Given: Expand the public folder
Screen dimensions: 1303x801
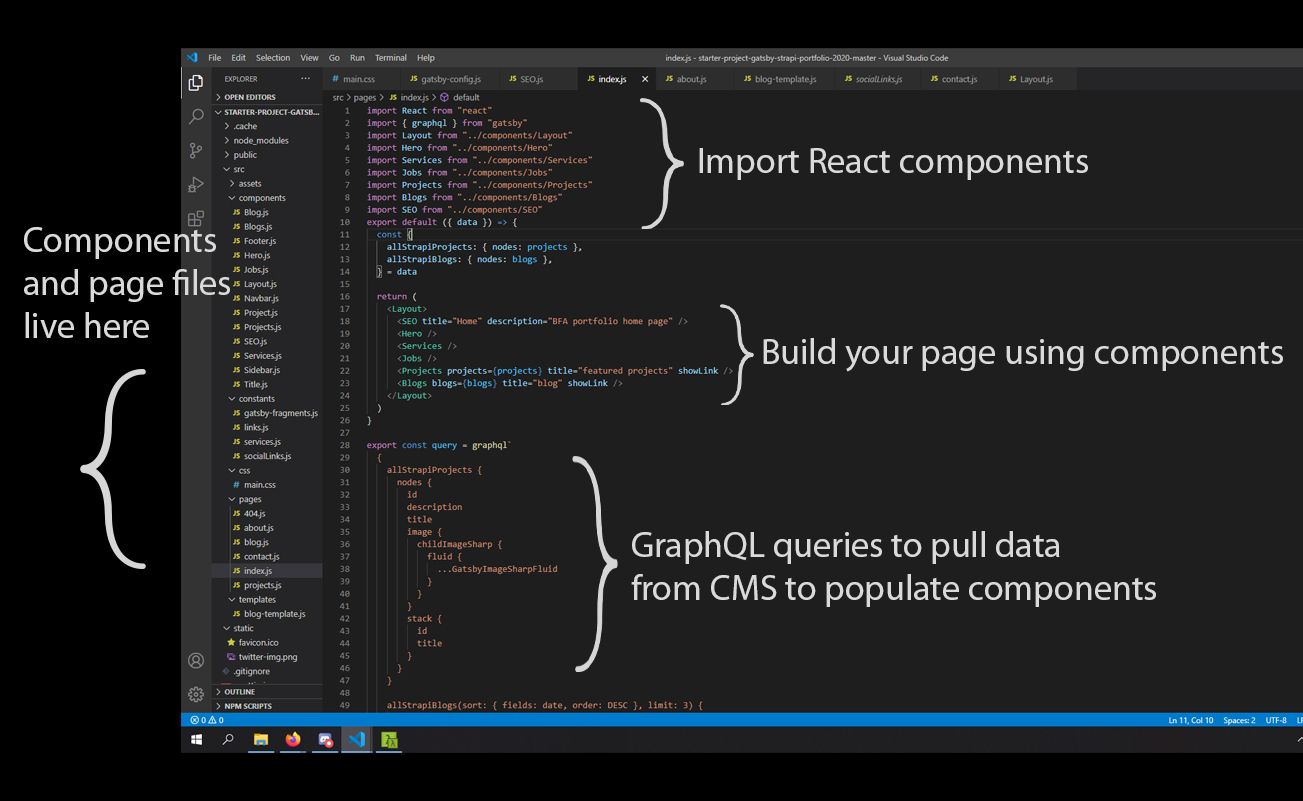Looking at the screenshot, I should [x=267, y=155].
